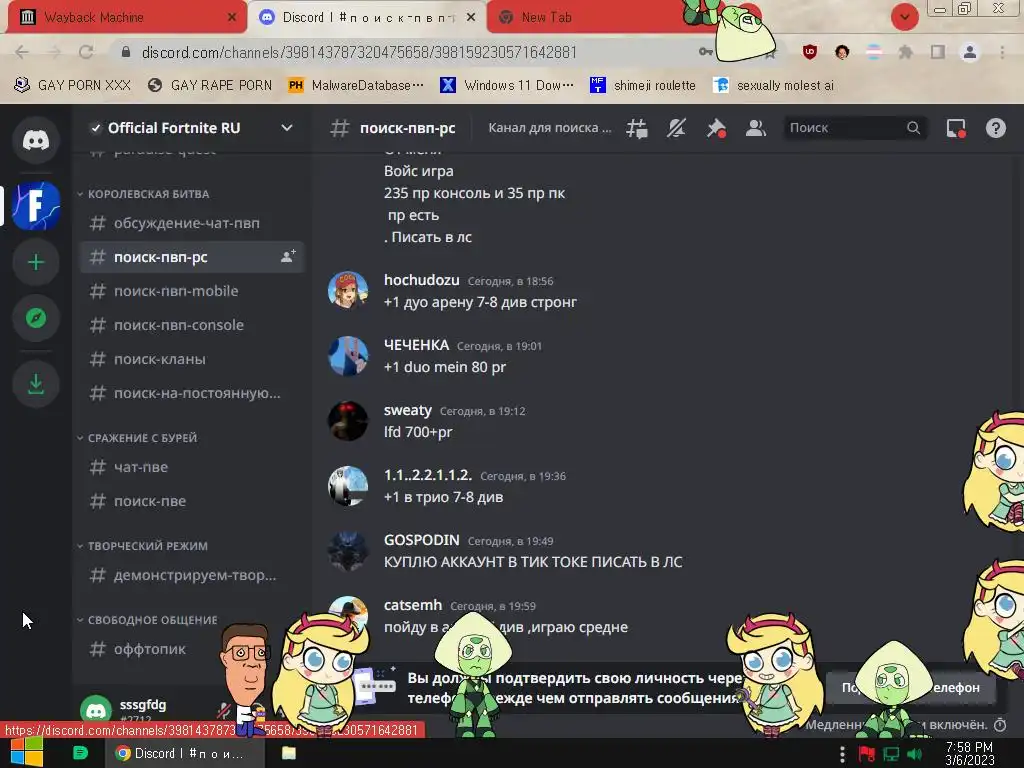Click ЧЕЧЕНКА username
The image size is (1024, 768).
coord(417,345)
